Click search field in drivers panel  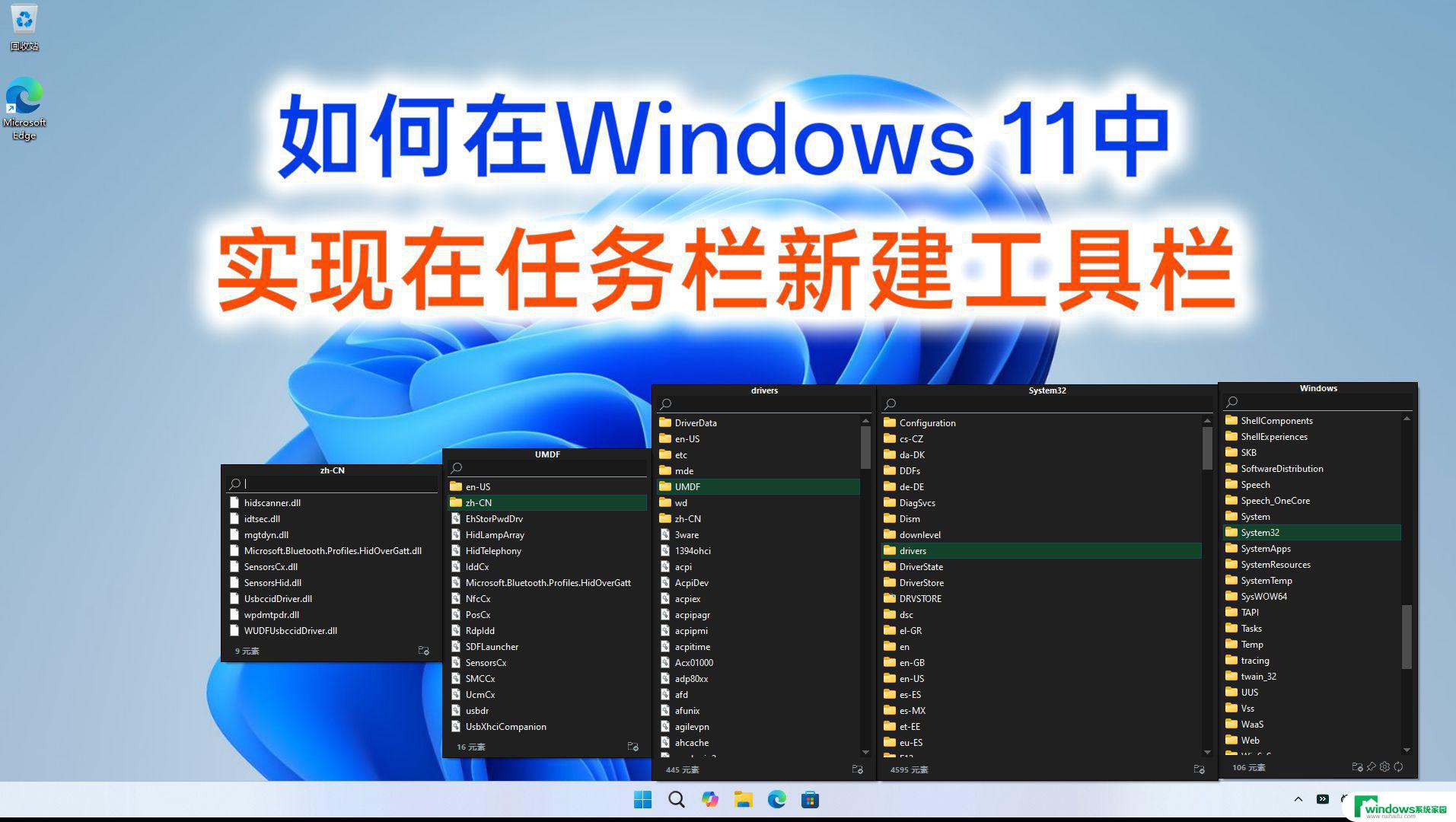[x=764, y=404]
